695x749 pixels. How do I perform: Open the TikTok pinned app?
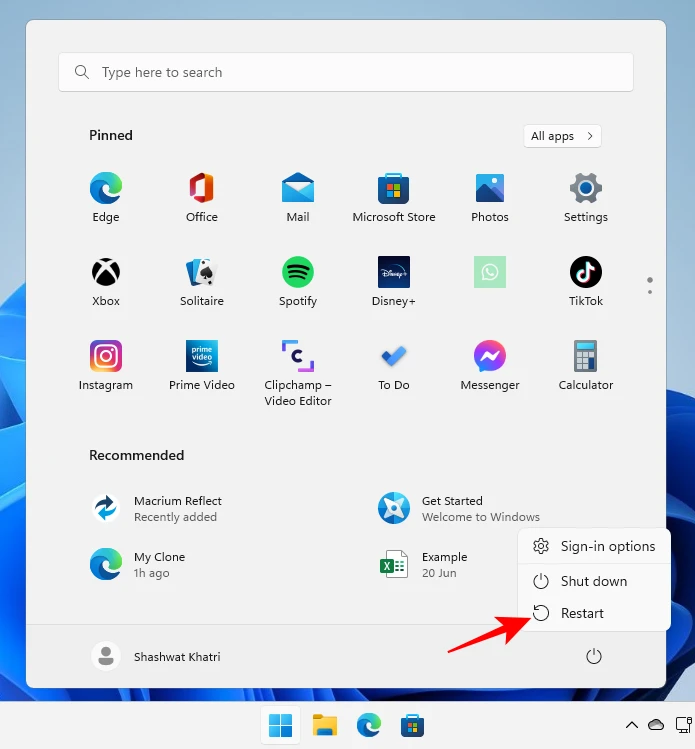pyautogui.click(x=586, y=281)
